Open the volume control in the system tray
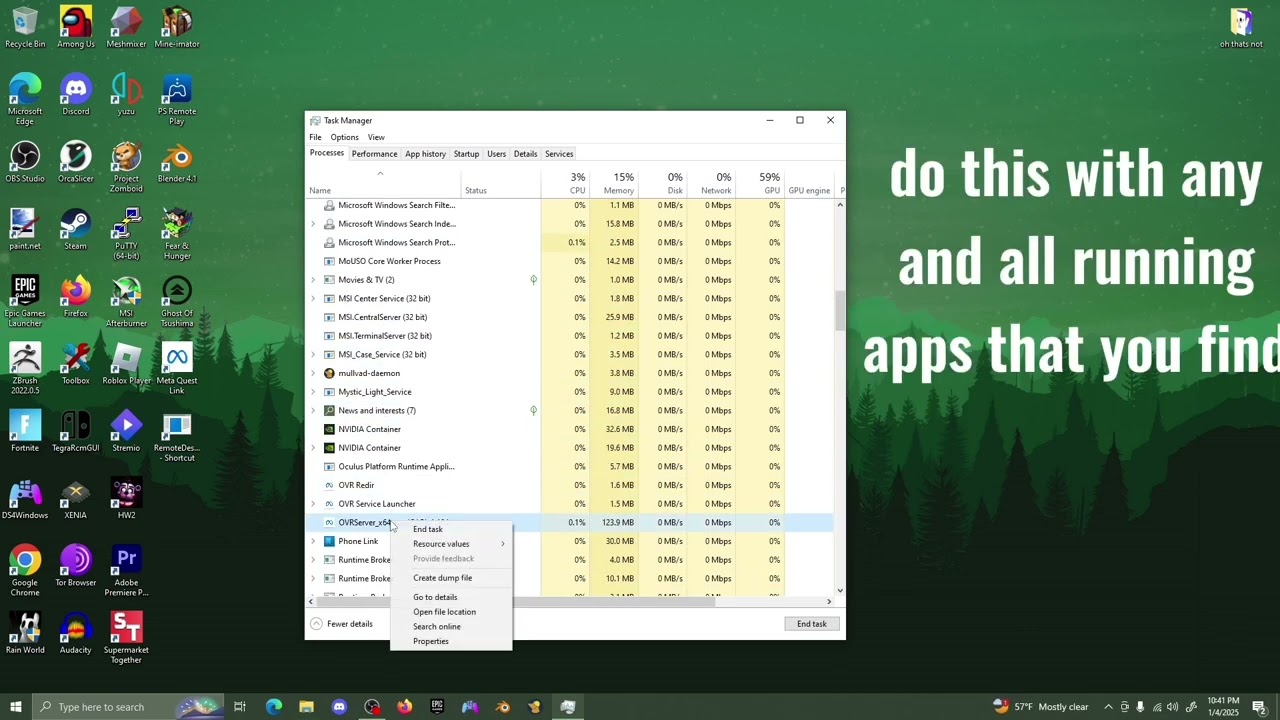The image size is (1280, 720). tap(1172, 707)
